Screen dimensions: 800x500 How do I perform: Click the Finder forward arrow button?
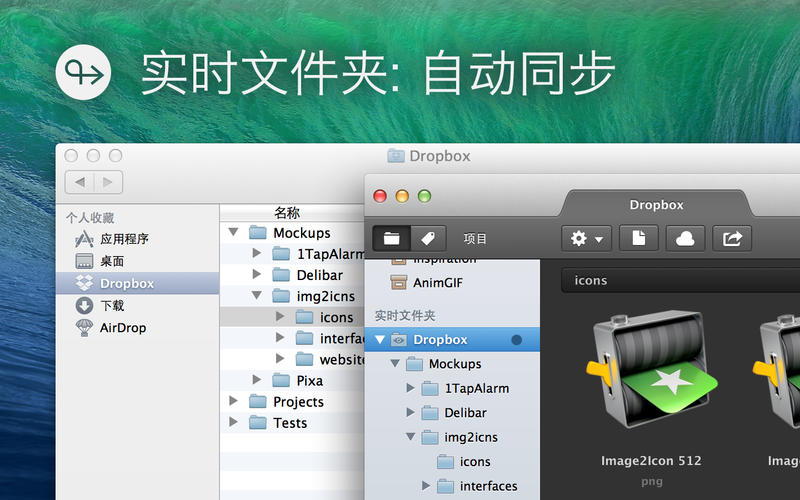click(108, 182)
